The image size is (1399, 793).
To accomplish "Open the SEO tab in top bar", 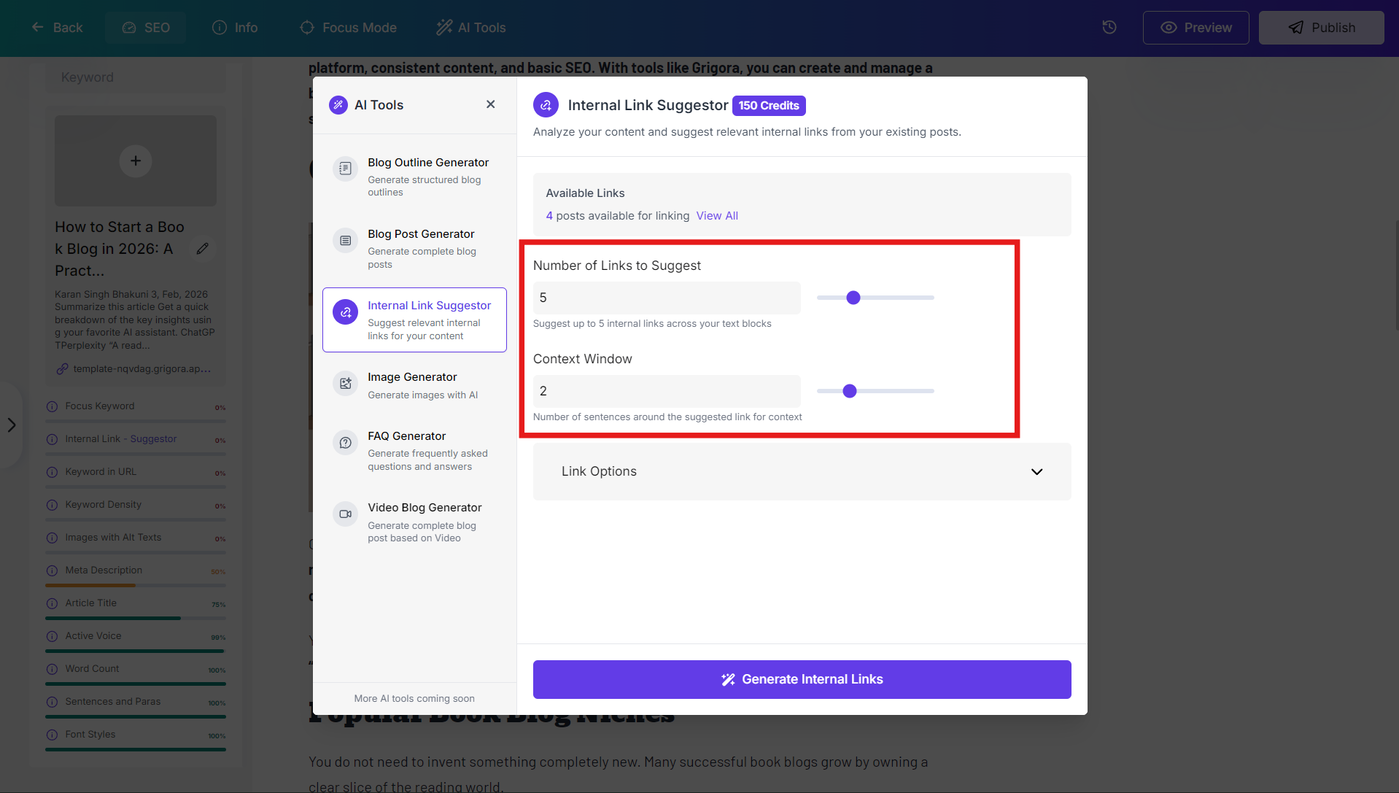I will pos(146,28).
